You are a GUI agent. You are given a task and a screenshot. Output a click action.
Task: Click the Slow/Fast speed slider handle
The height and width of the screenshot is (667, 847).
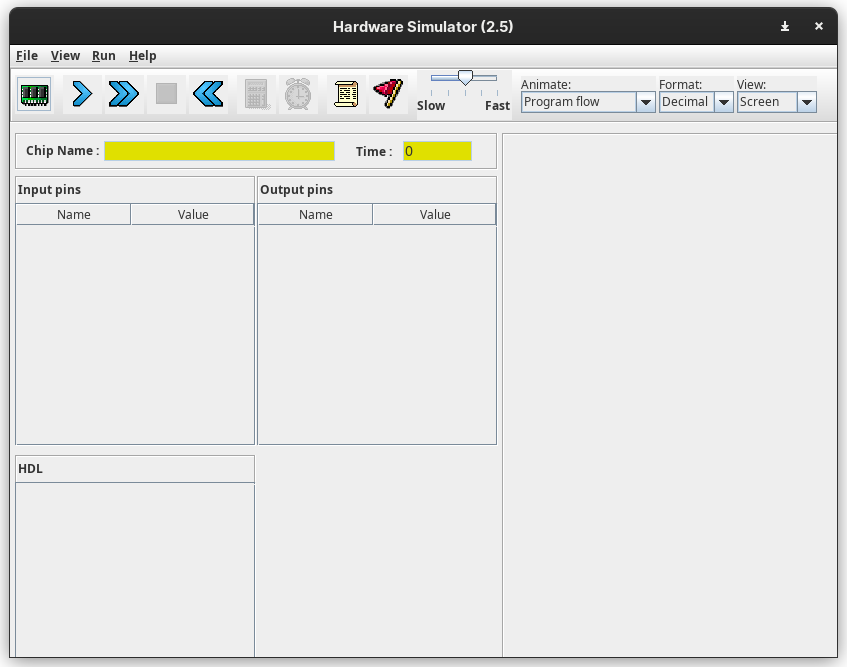[465, 77]
